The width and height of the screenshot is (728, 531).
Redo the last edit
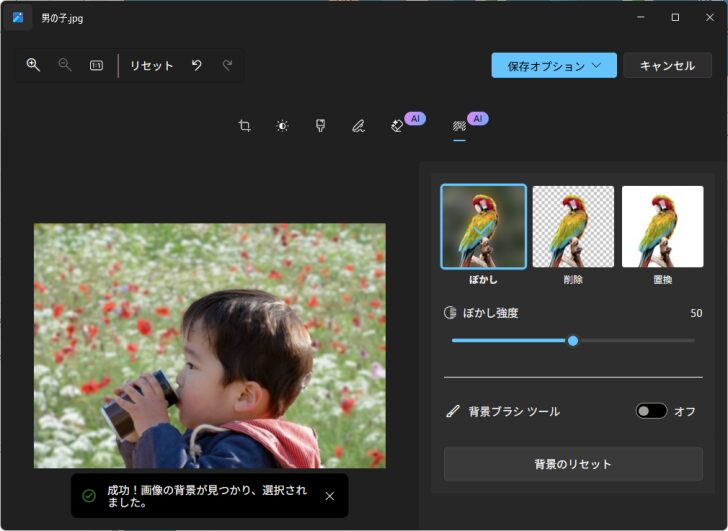click(227, 65)
